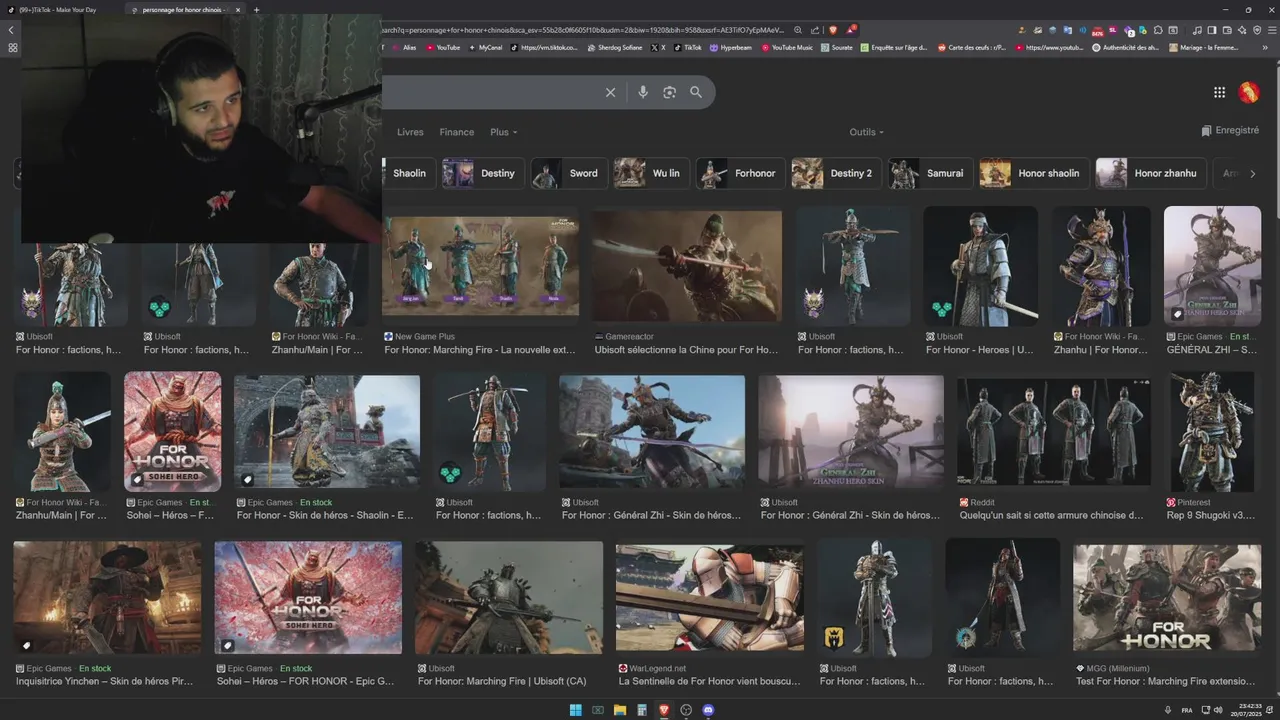
Task: Click the magnifying glass search icon
Action: point(696,92)
